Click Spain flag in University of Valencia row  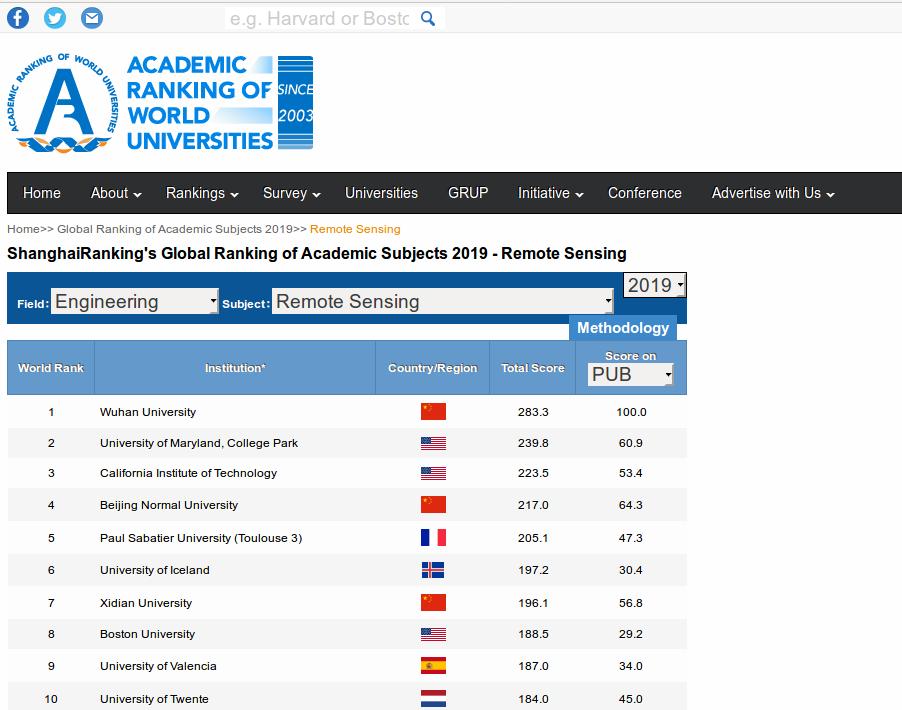(x=433, y=666)
